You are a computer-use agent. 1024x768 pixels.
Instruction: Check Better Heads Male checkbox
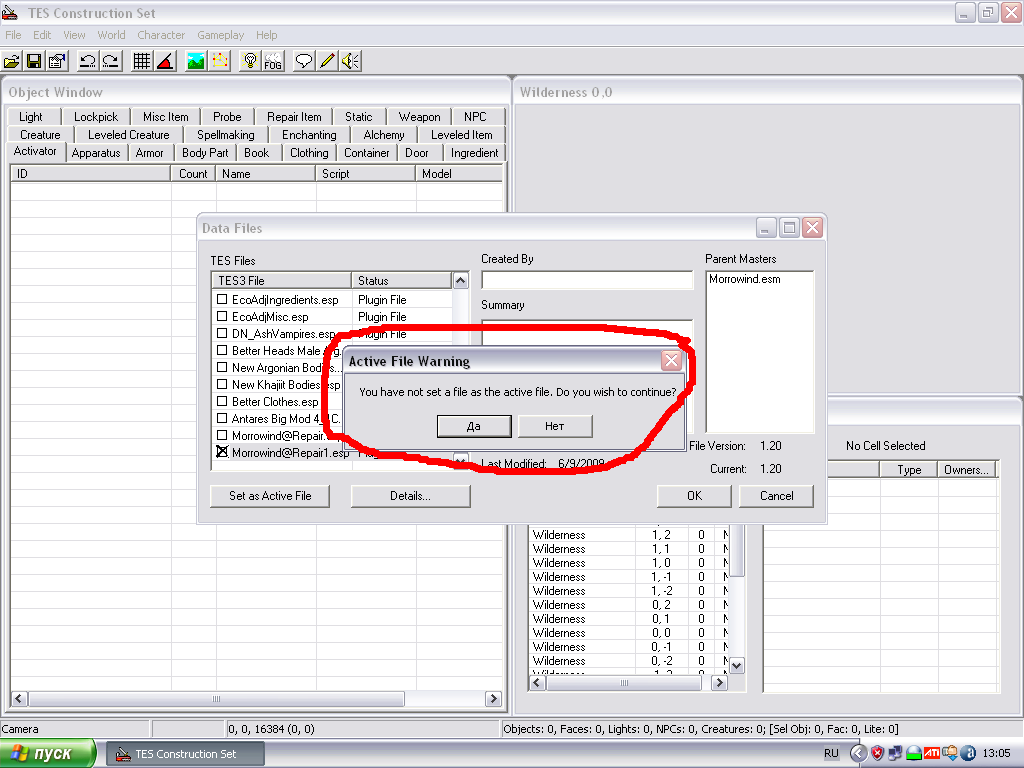click(222, 350)
